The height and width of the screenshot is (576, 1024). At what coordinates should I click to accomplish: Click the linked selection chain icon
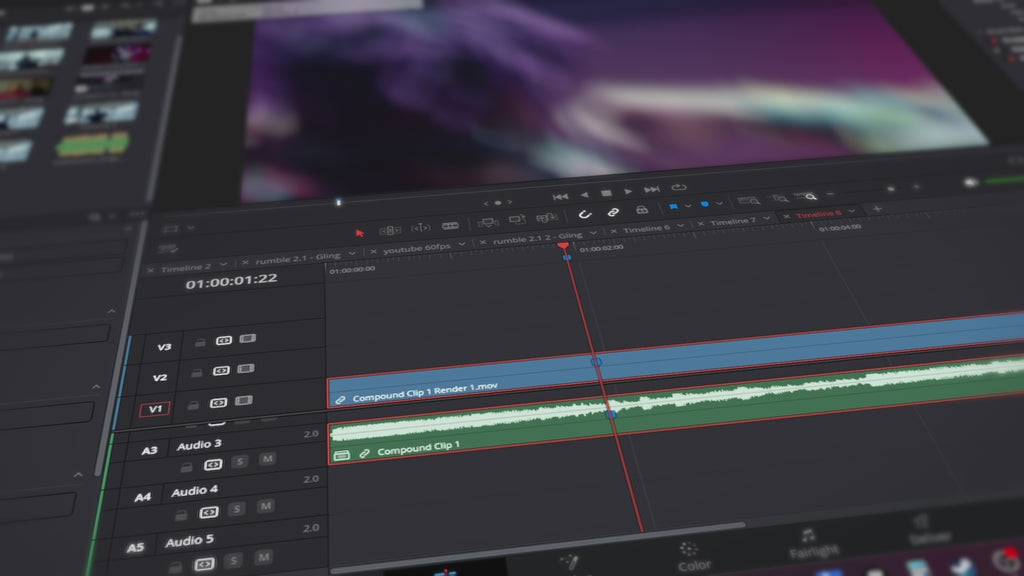614,211
